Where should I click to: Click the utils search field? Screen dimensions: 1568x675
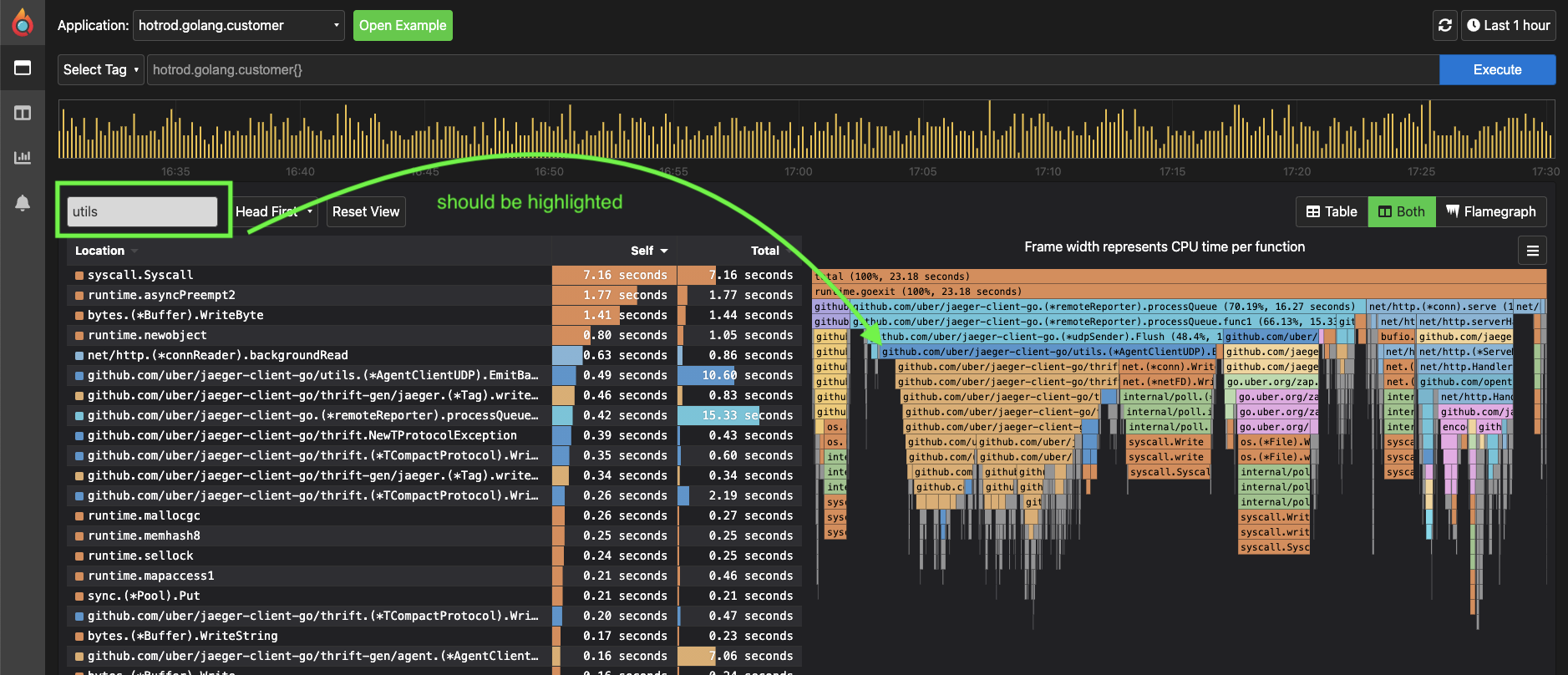pos(142,211)
